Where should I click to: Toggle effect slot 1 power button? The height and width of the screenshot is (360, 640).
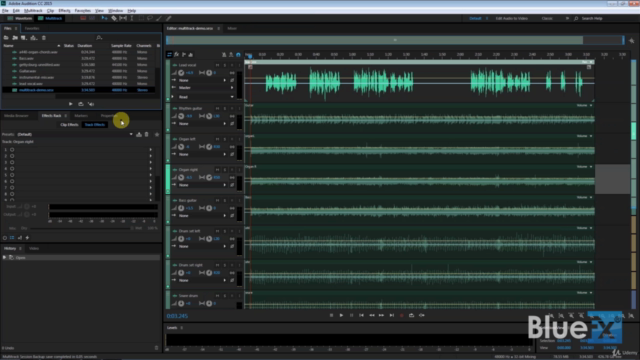[x=12, y=150]
